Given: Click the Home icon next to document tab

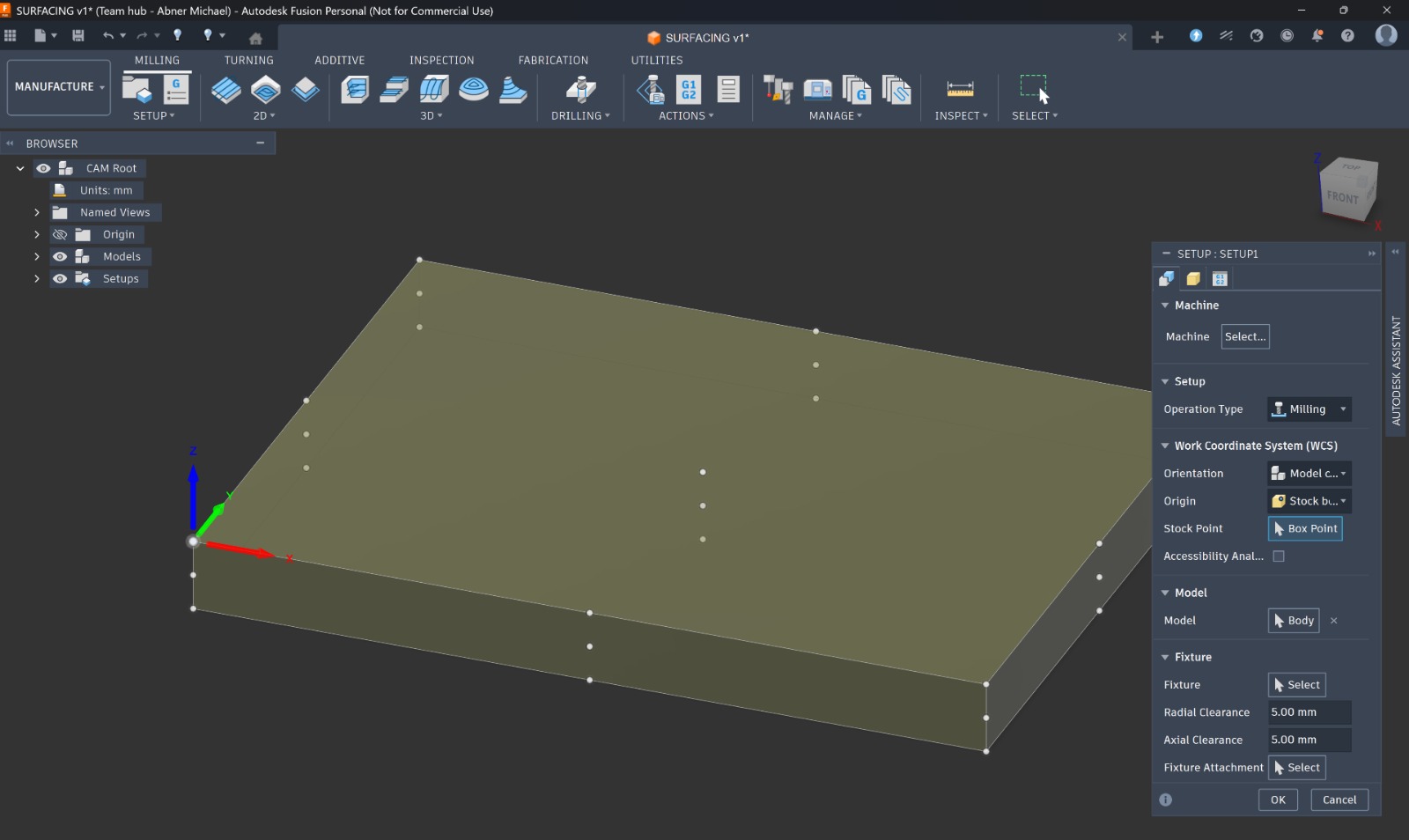Looking at the screenshot, I should coord(255,38).
